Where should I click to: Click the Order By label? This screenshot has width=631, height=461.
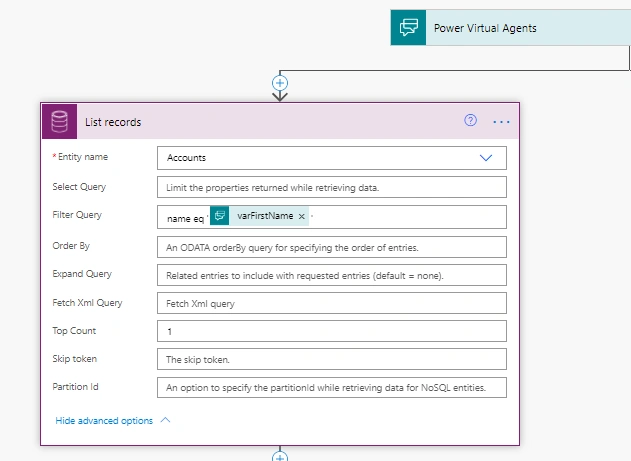[x=71, y=246]
